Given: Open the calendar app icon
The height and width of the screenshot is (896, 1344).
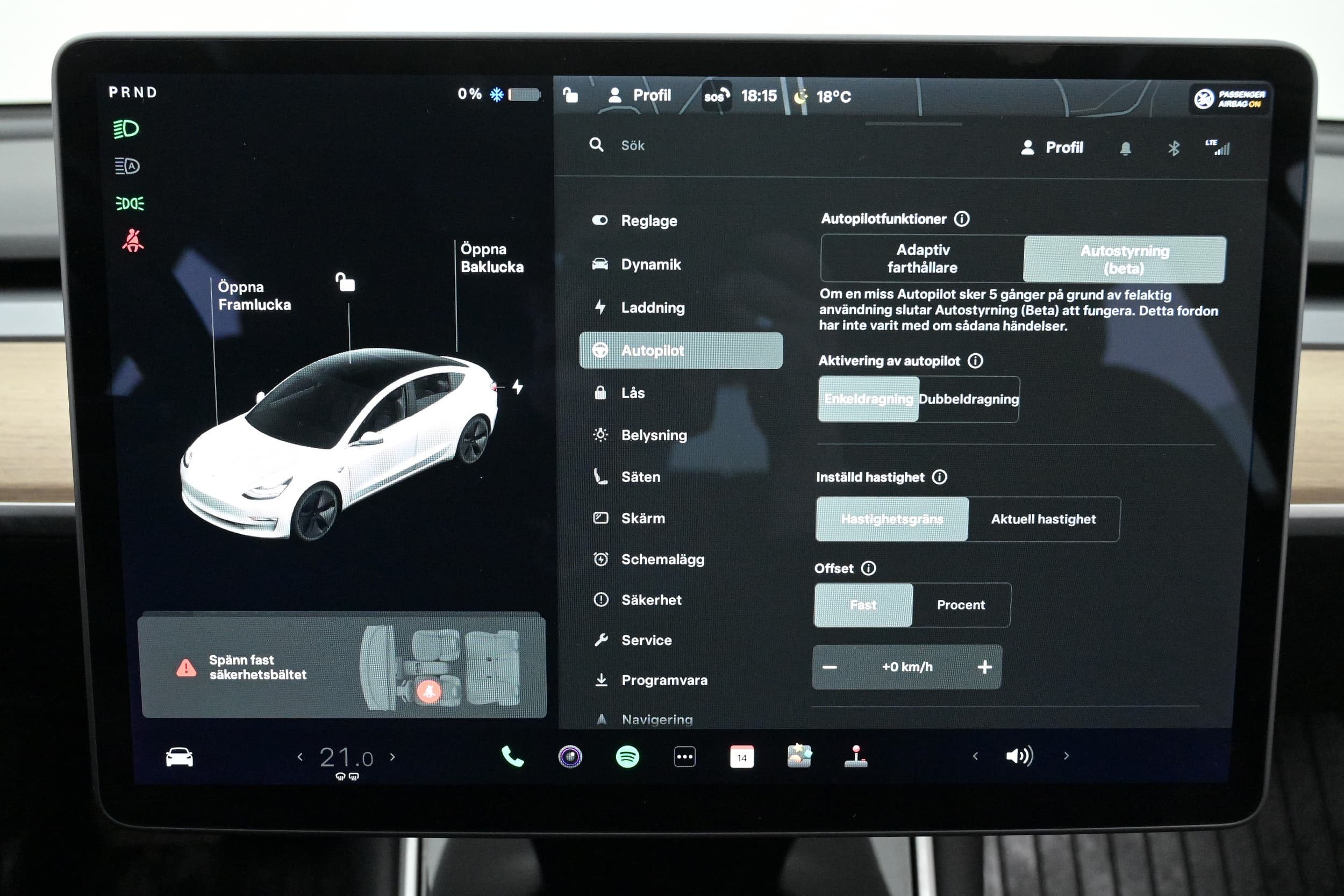Looking at the screenshot, I should pos(742,757).
